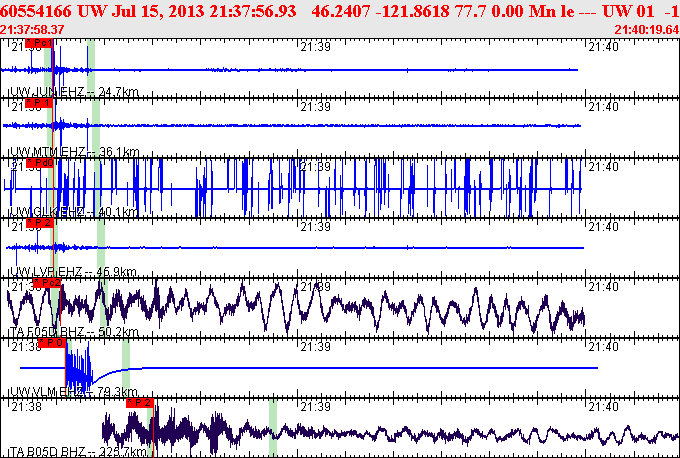The width and height of the screenshot is (680, 458).
Task: Click the start time 21:37:58.37
Action: [32, 29]
